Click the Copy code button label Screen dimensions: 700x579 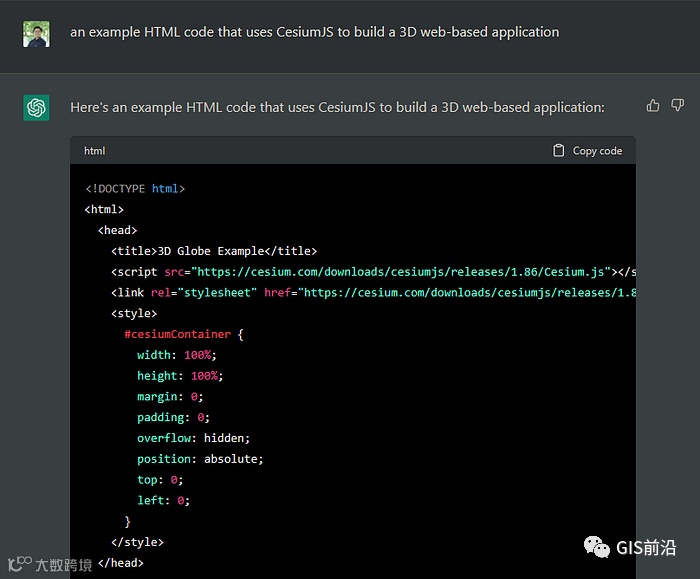597,151
